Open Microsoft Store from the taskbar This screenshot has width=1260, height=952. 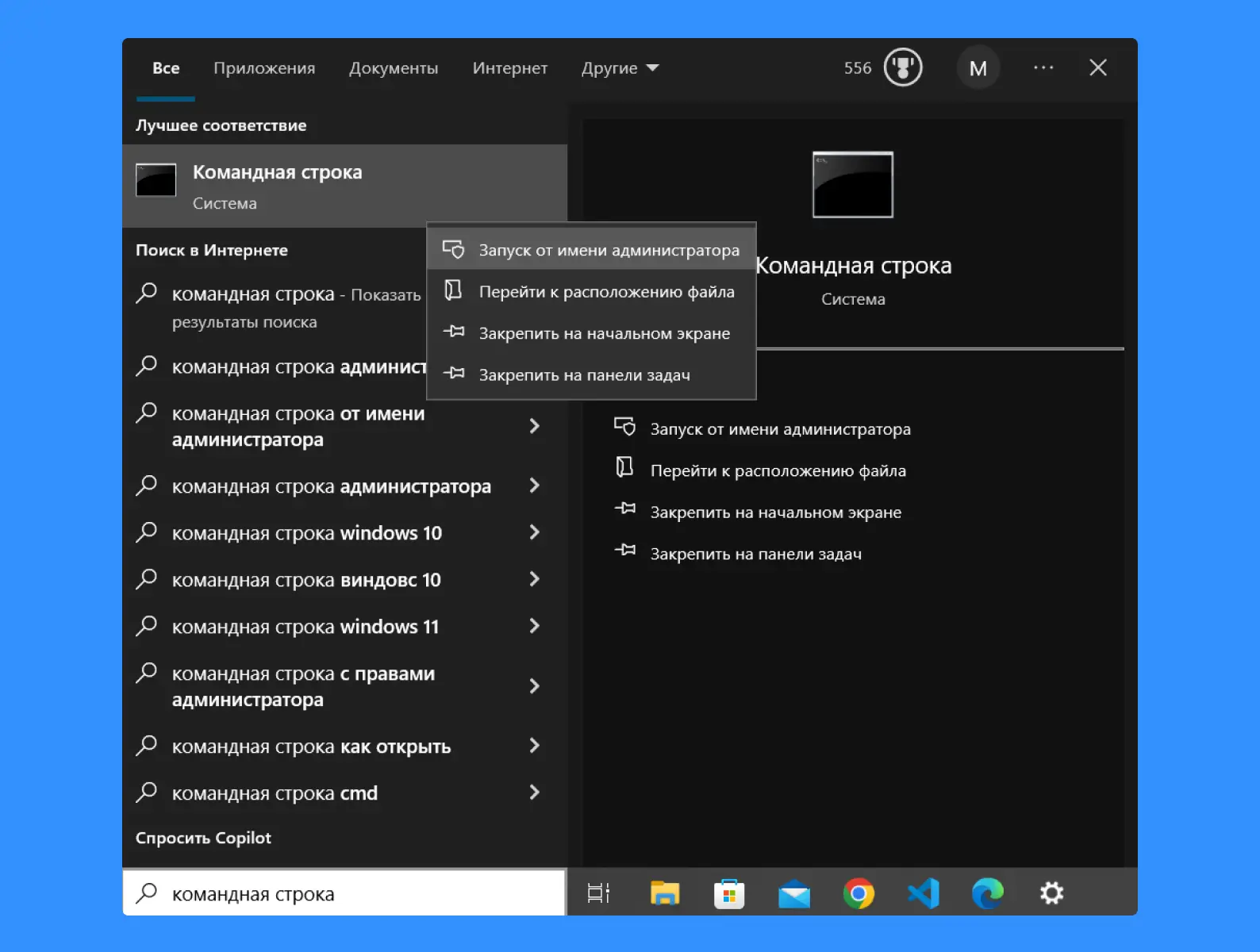tap(729, 893)
